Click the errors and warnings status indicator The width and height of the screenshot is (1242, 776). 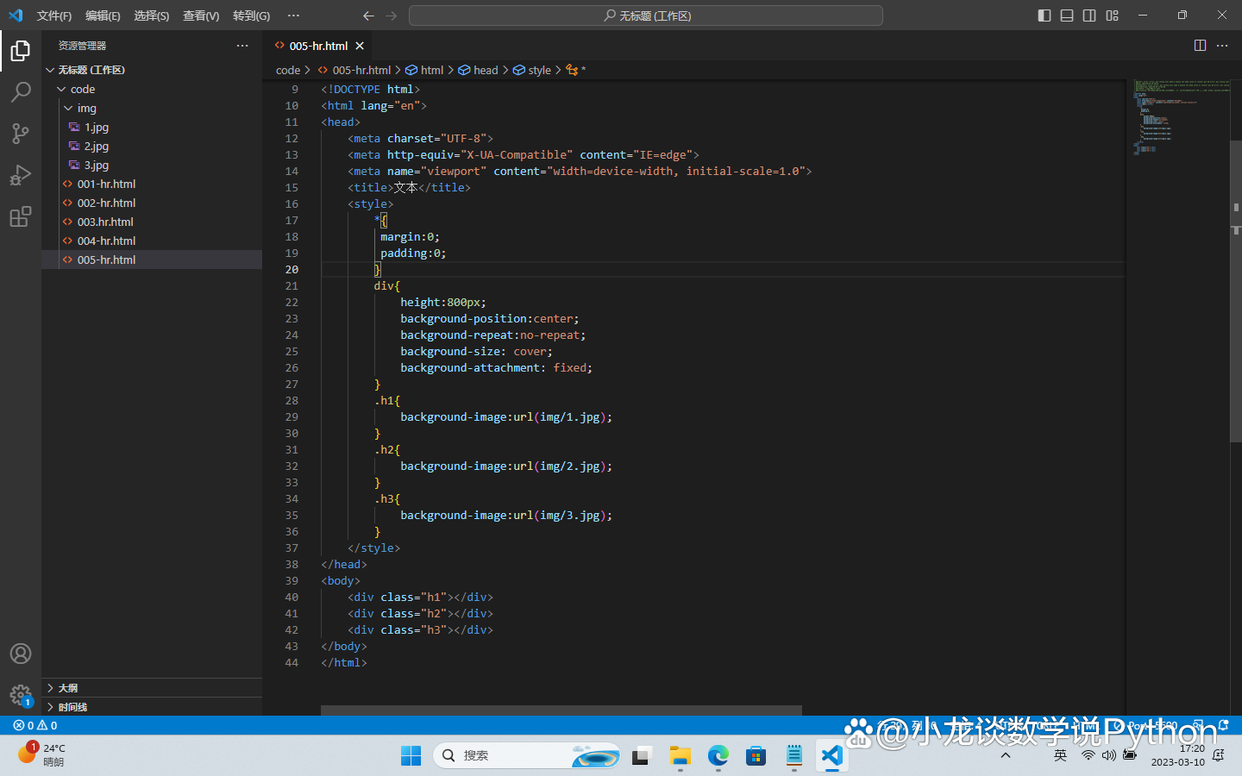pyautogui.click(x=35, y=725)
